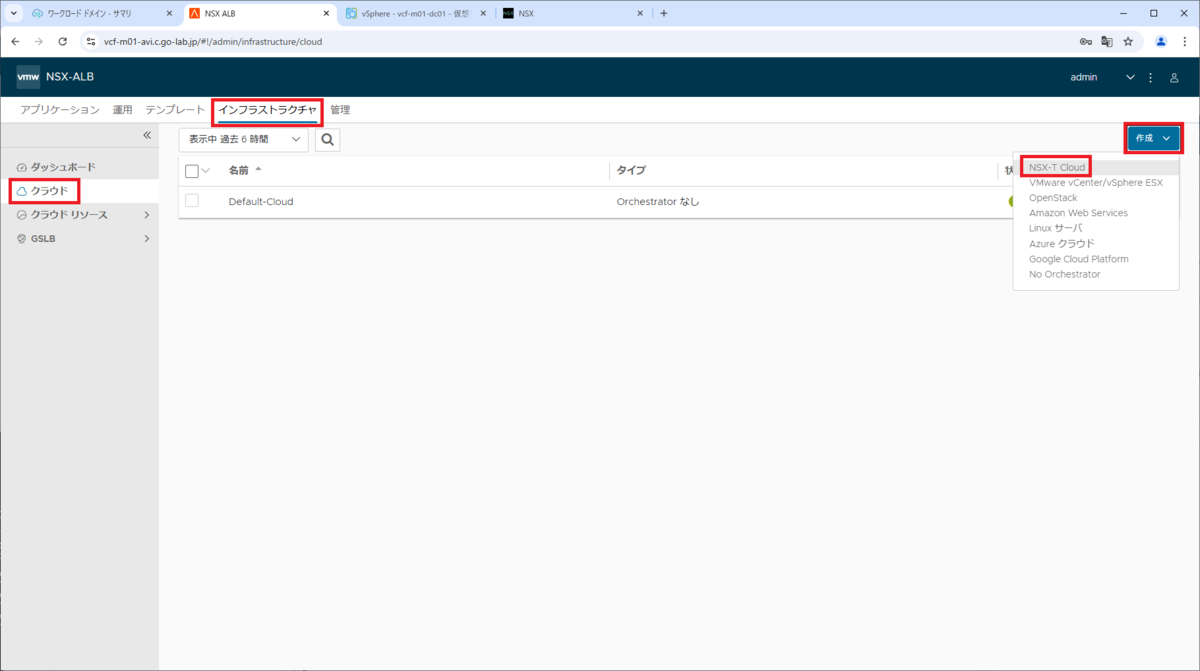Open the Chrome profile avatar
The height and width of the screenshot is (671, 1200).
coord(1161,42)
